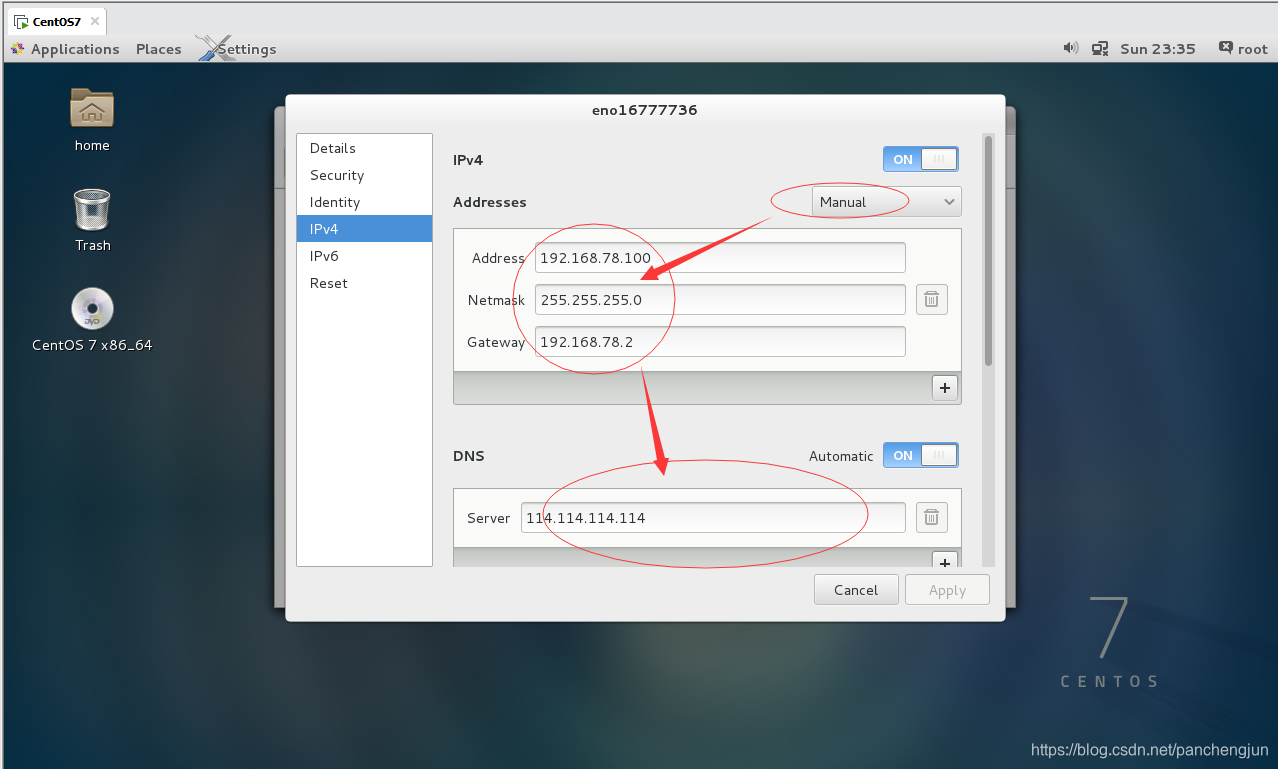Screen dimensions: 1278x769
Task: Select the Details section
Action: (364, 148)
